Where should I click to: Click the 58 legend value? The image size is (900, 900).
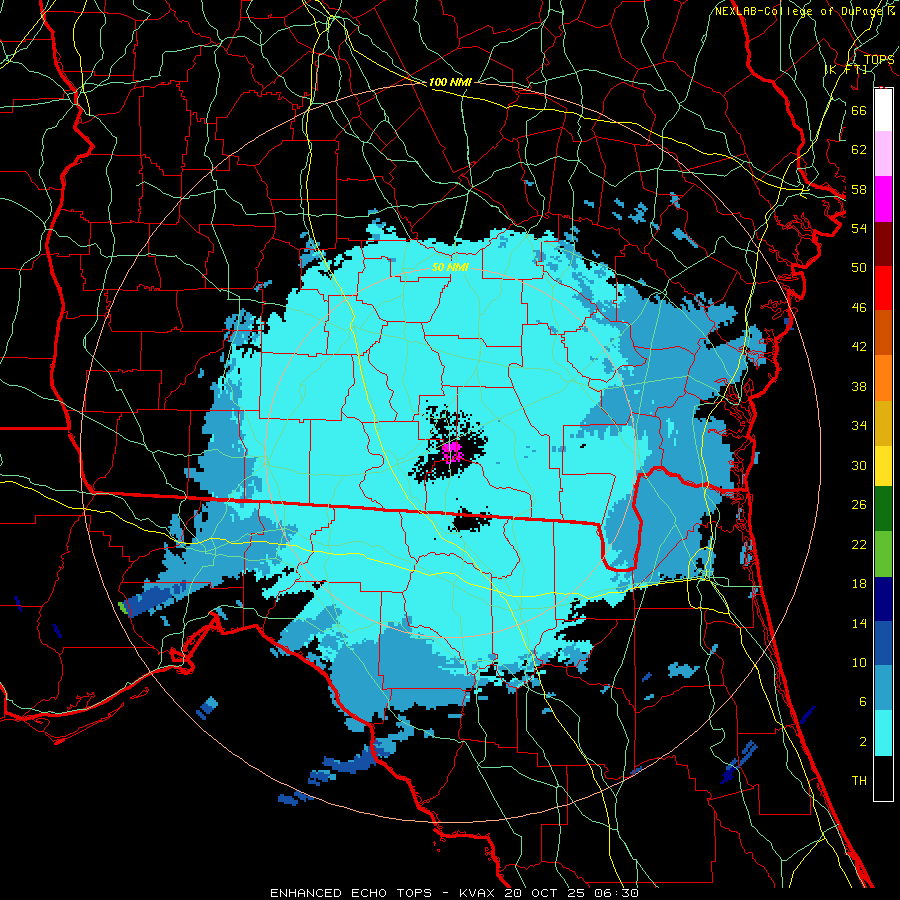(859, 189)
